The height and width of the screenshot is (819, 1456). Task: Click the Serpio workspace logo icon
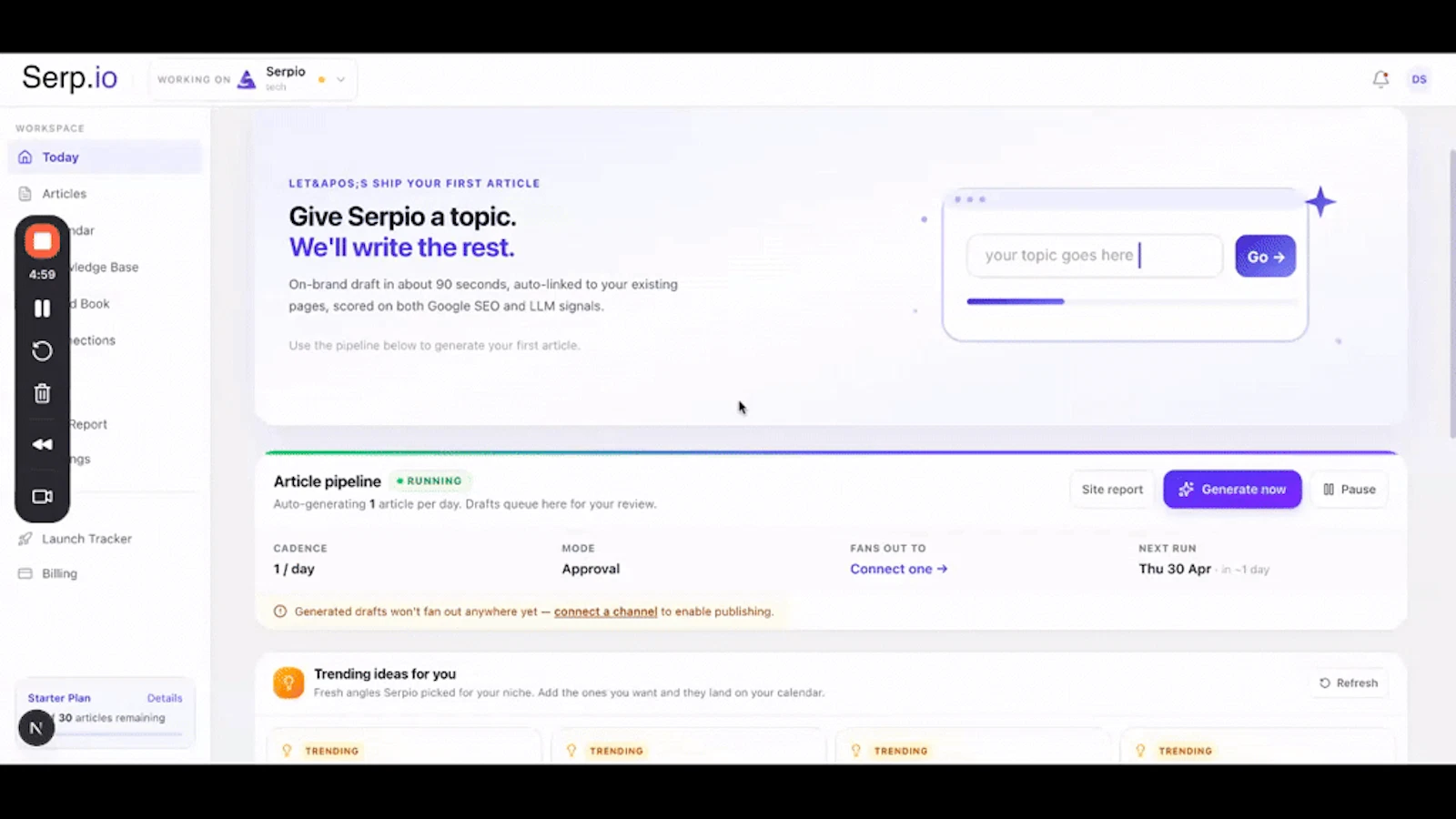click(247, 79)
